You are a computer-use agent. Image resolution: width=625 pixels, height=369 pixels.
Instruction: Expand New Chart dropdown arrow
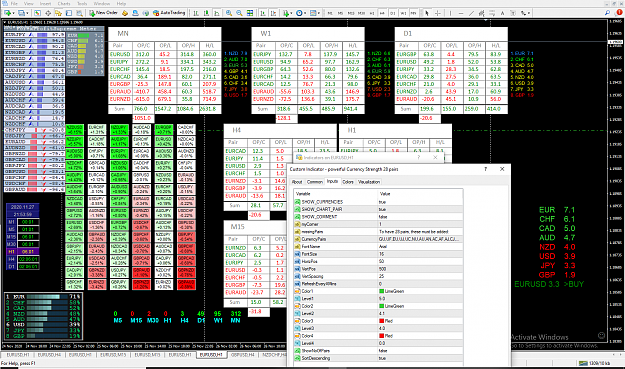pos(14,13)
